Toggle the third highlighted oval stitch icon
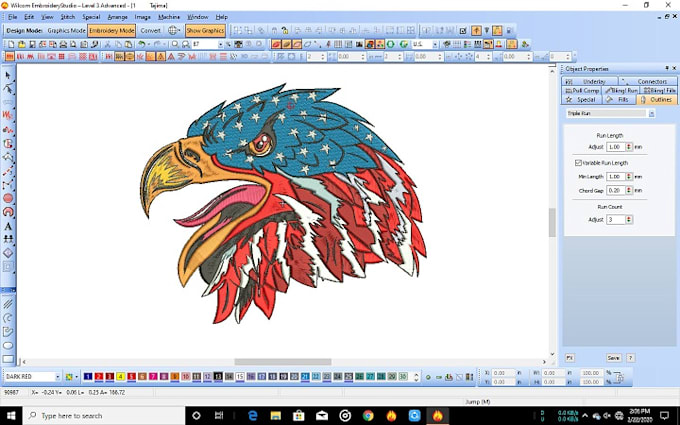Screen dimensions: 680x425 [297, 44]
